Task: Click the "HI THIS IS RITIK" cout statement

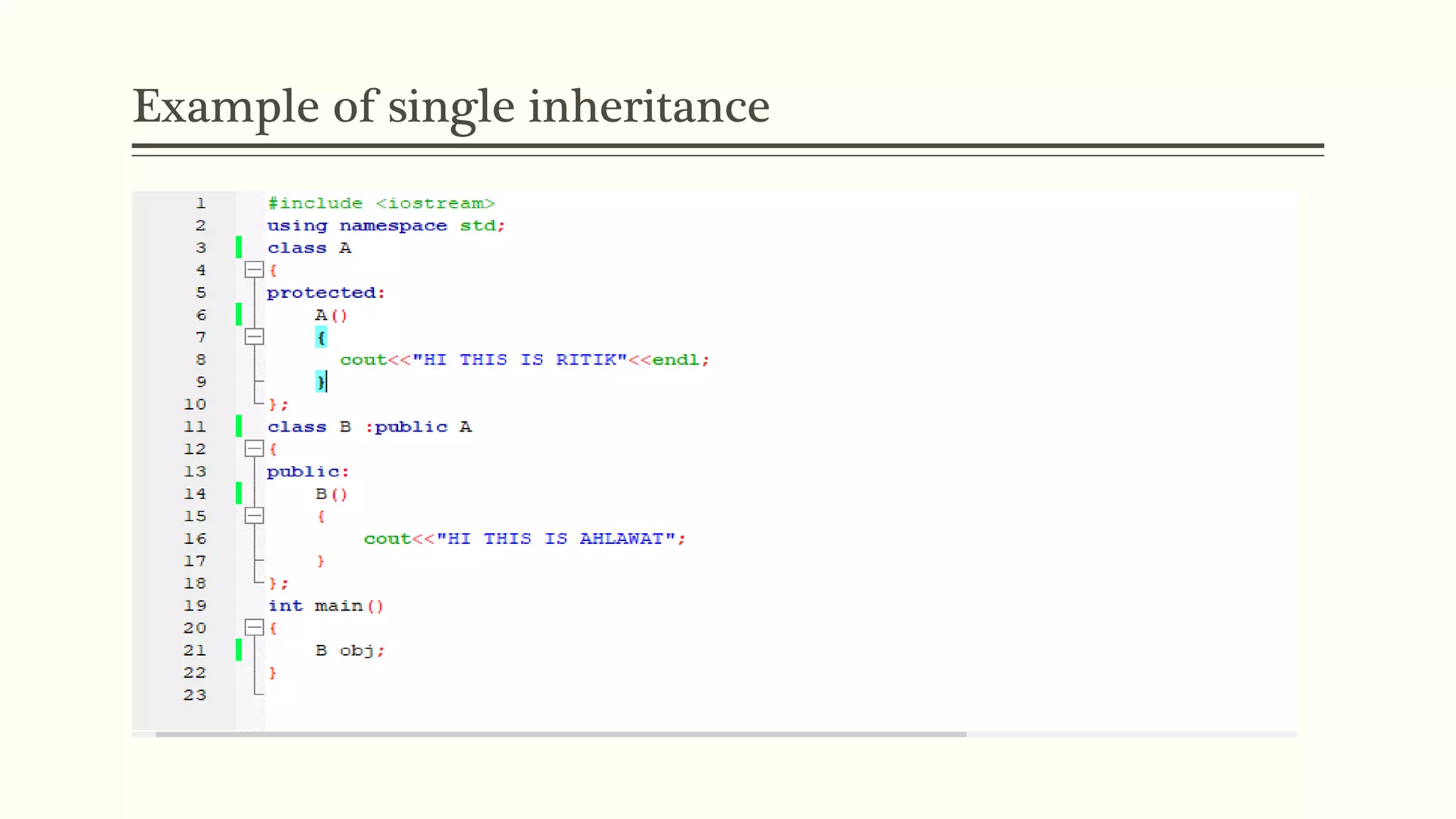Action: 525,360
